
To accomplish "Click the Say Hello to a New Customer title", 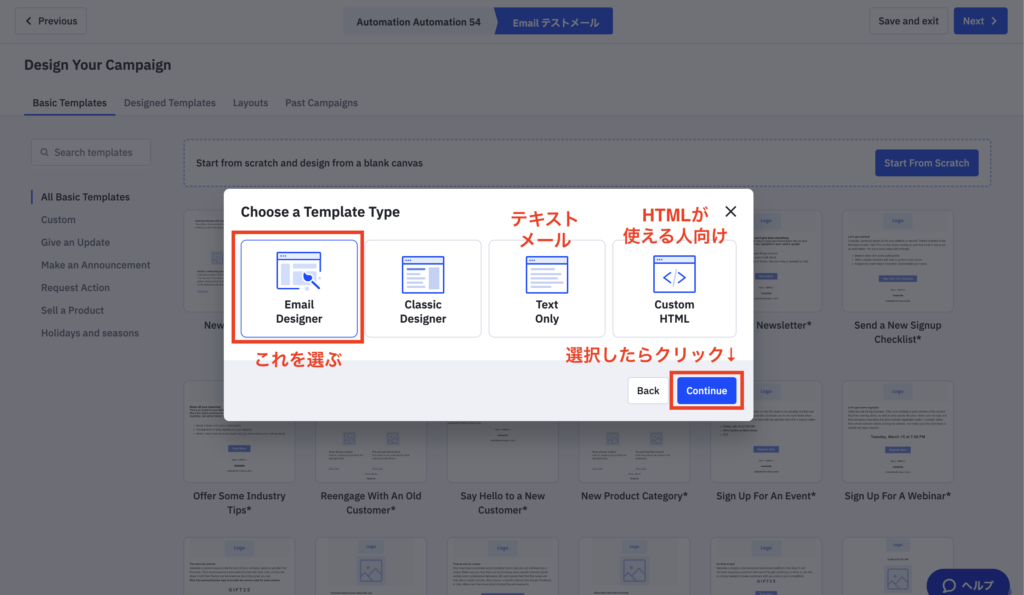I will point(502,503).
